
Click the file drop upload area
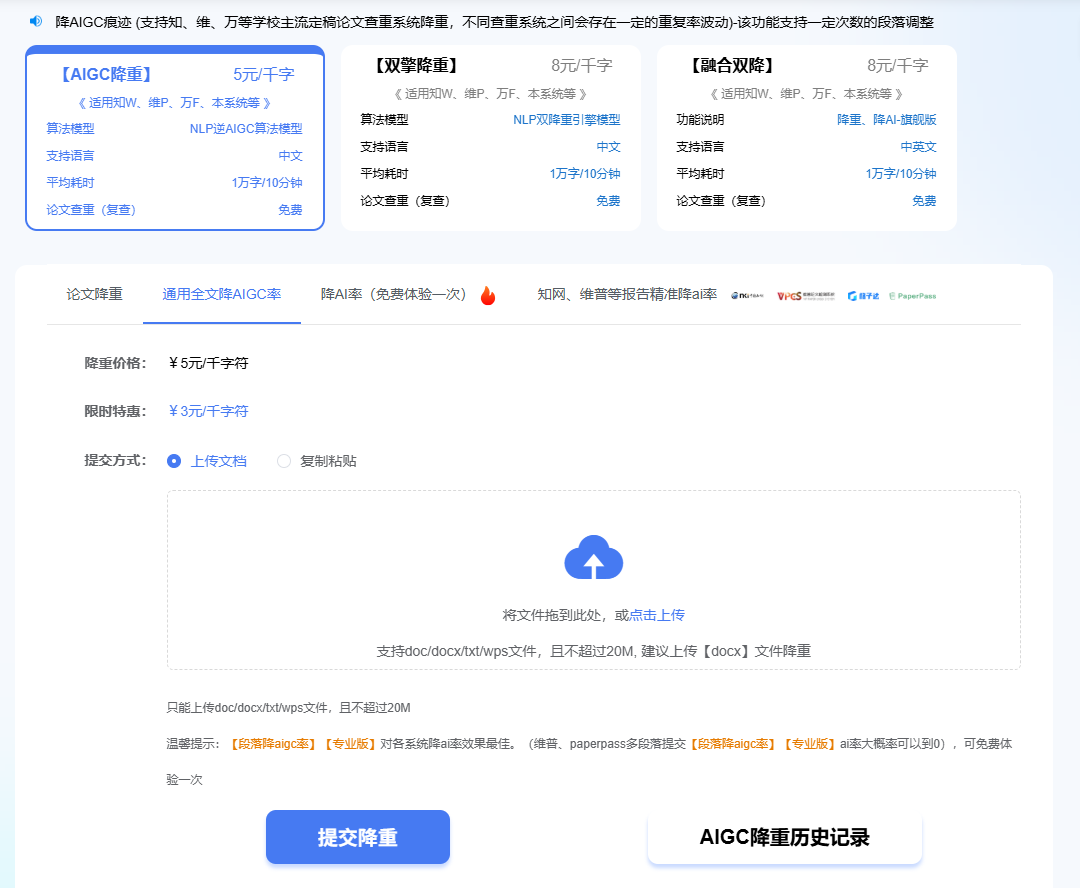coord(594,580)
